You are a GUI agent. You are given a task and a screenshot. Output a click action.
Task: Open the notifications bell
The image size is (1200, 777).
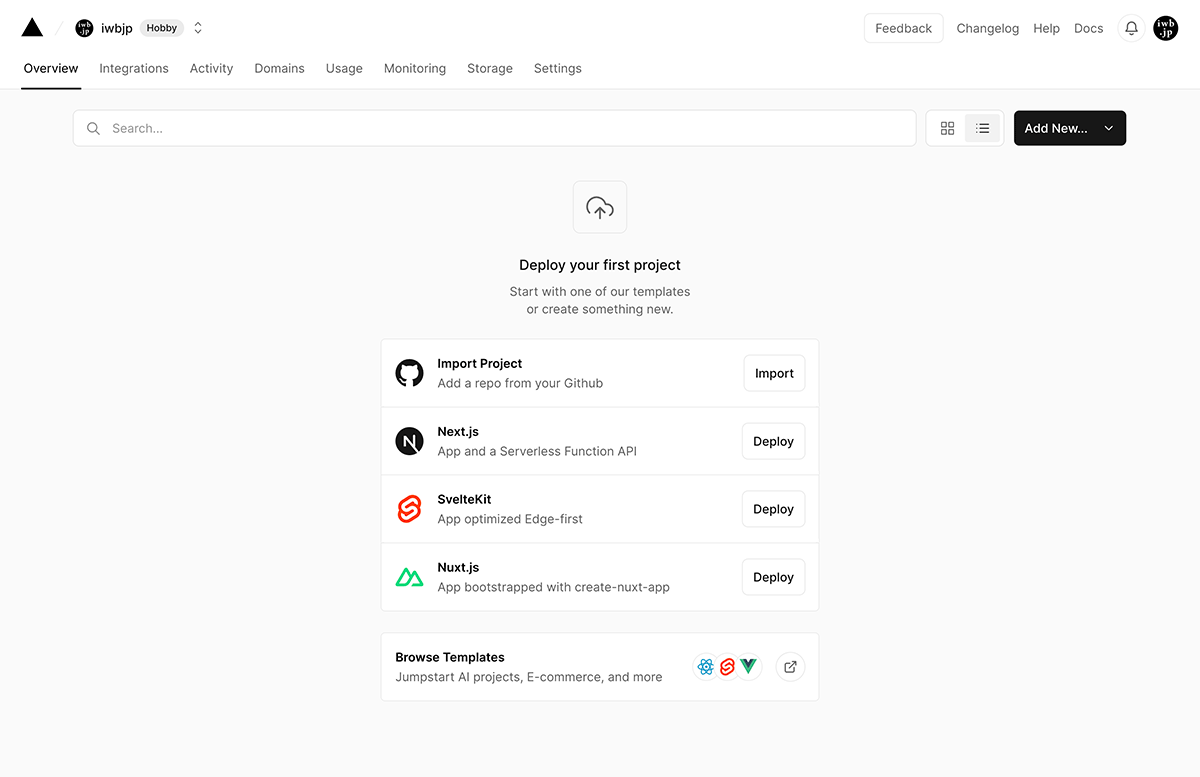[x=1131, y=28]
